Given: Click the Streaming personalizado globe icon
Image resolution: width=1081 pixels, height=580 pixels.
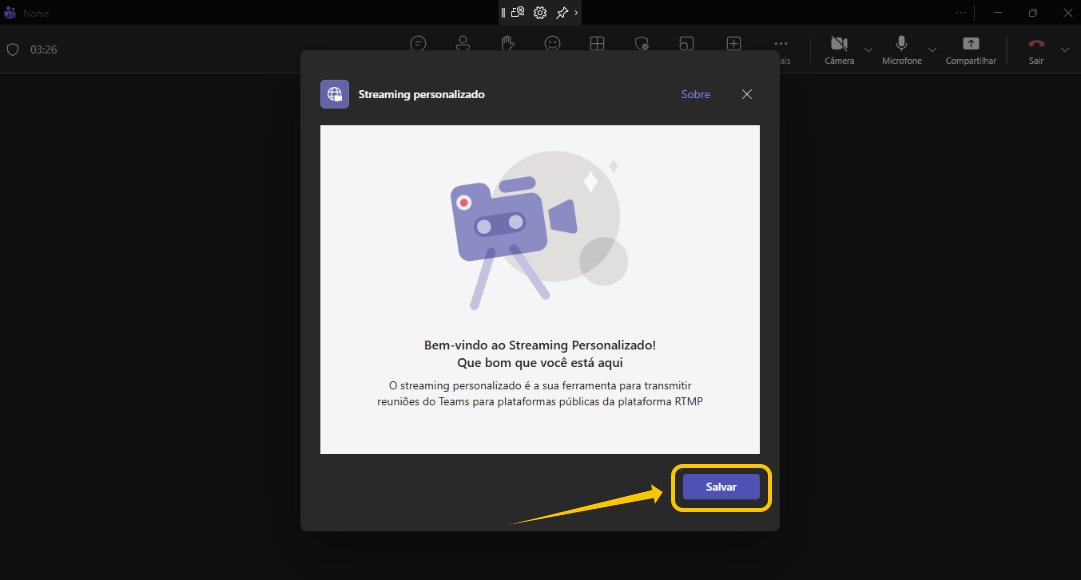Looking at the screenshot, I should click(x=334, y=94).
